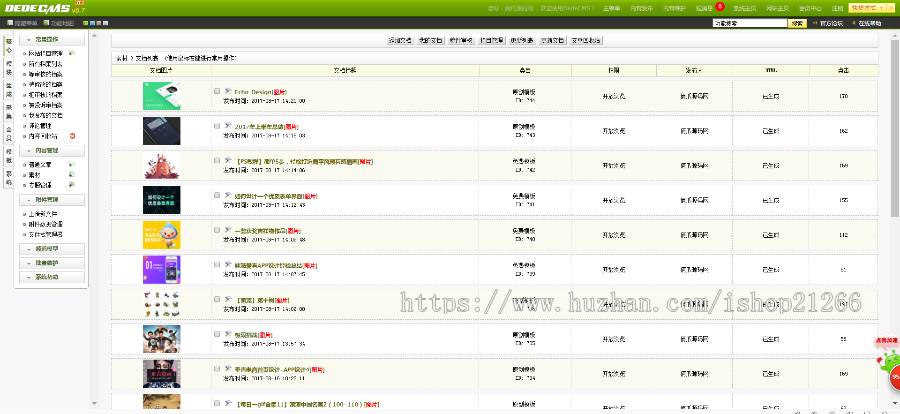Click the yellow search button

[x=797, y=24]
